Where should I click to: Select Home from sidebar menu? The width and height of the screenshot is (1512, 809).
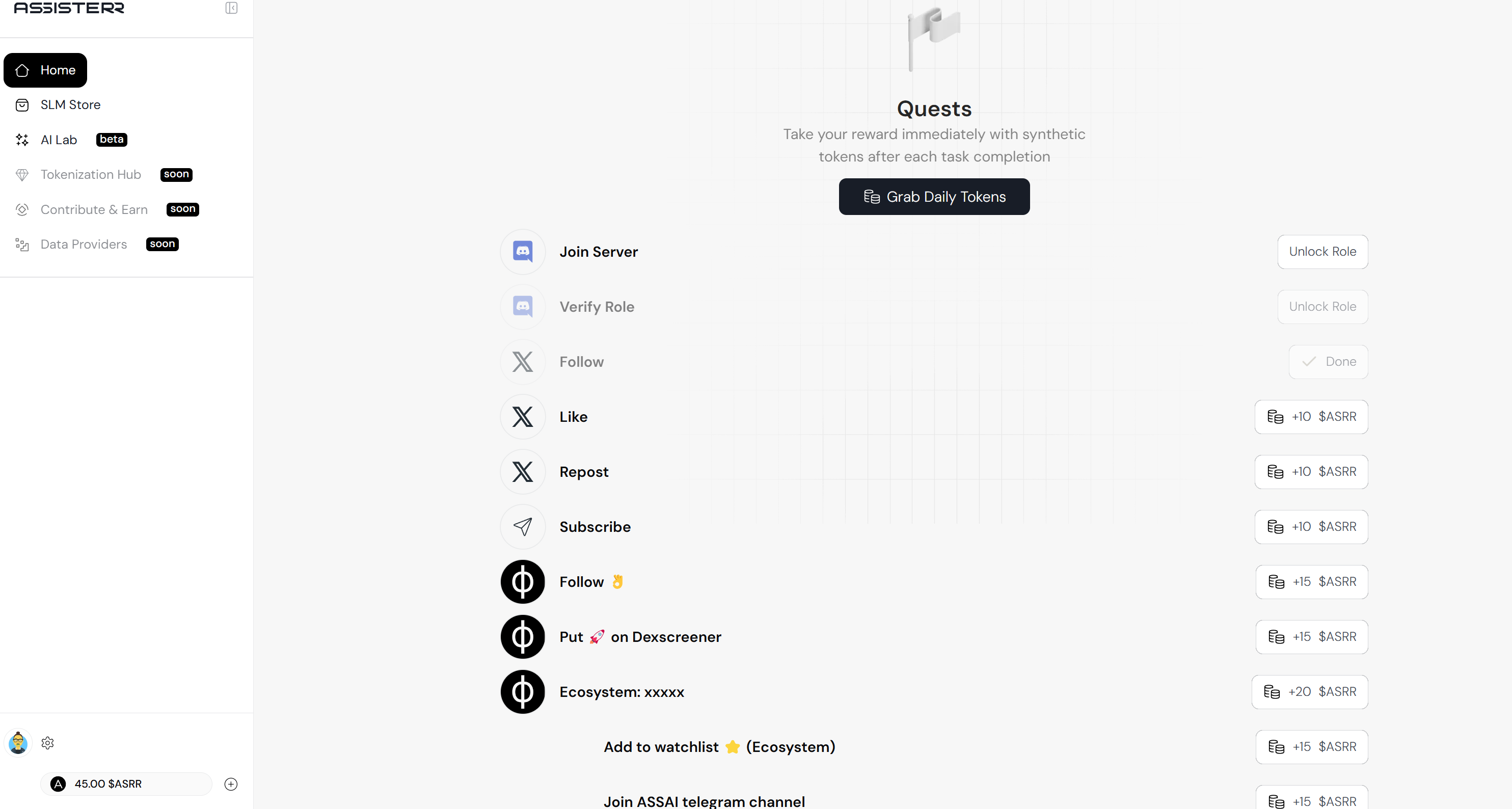point(45,70)
